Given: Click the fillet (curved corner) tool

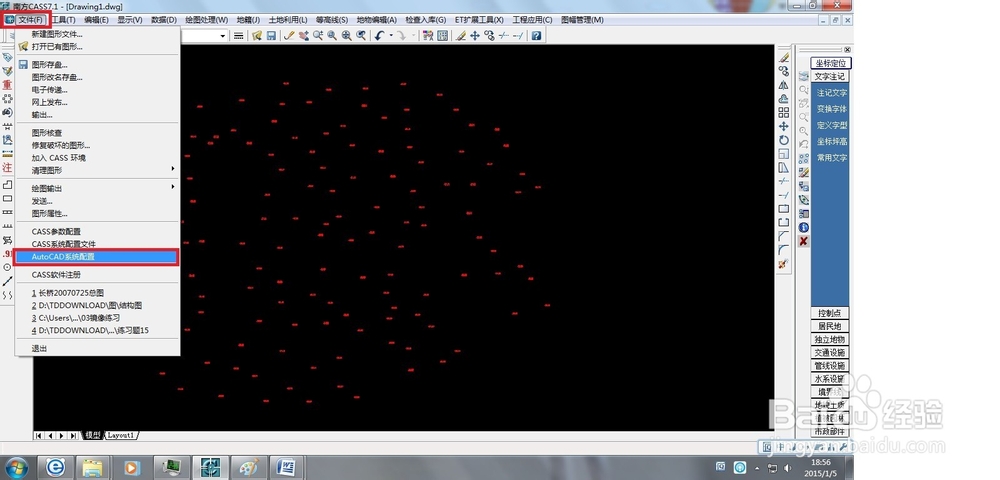Looking at the screenshot, I should point(784,250).
